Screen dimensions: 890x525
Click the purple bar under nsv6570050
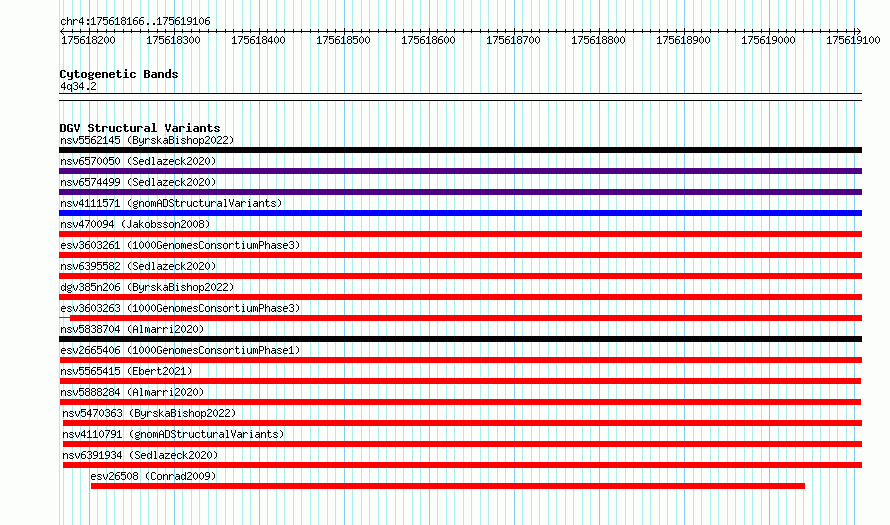coord(460,171)
